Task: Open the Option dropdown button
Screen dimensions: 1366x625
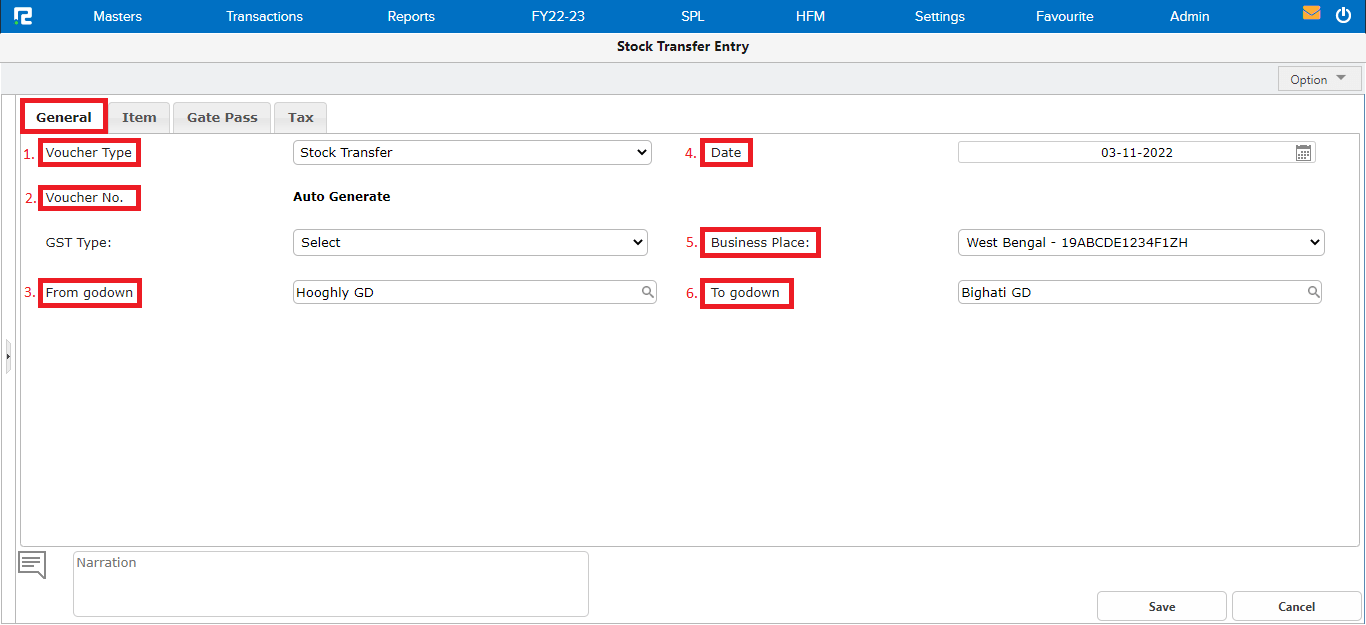Action: 1319,80
